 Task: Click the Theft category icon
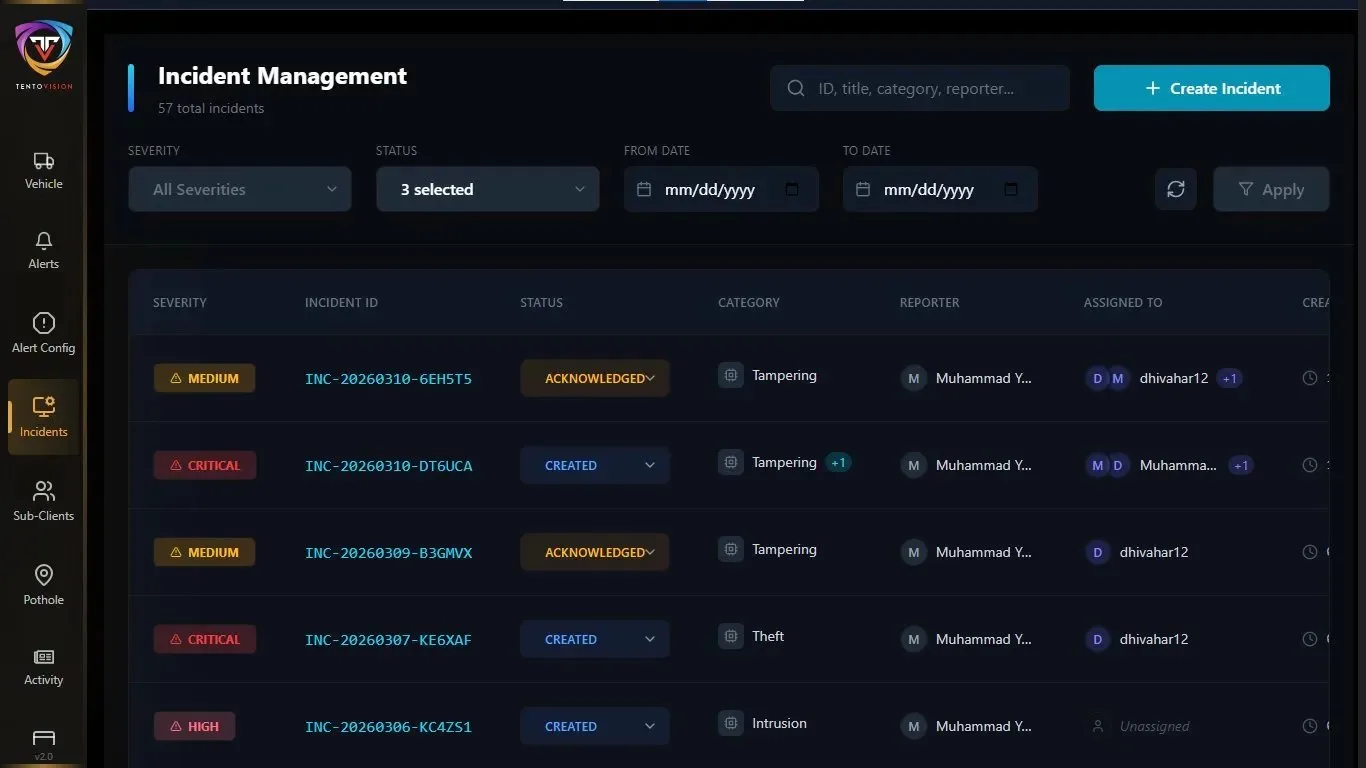(731, 636)
